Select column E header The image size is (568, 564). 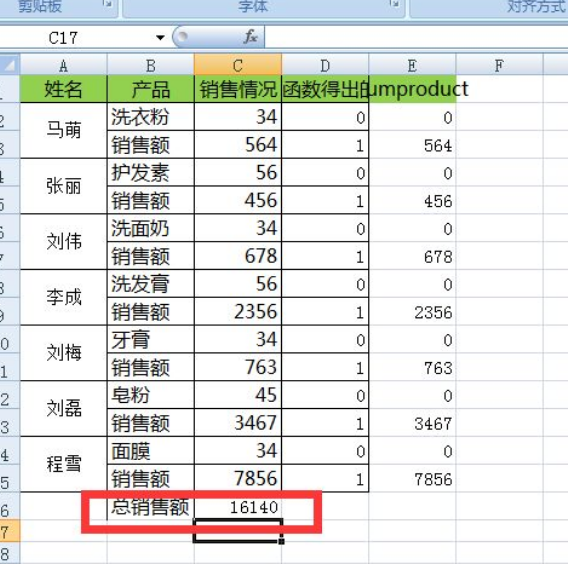pos(412,65)
